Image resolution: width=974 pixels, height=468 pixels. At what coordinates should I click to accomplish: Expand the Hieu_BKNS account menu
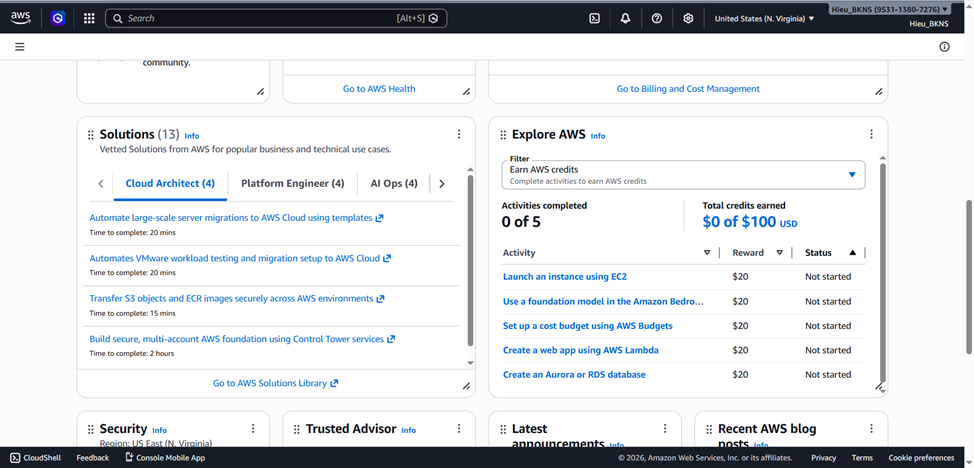pyautogui.click(x=890, y=9)
